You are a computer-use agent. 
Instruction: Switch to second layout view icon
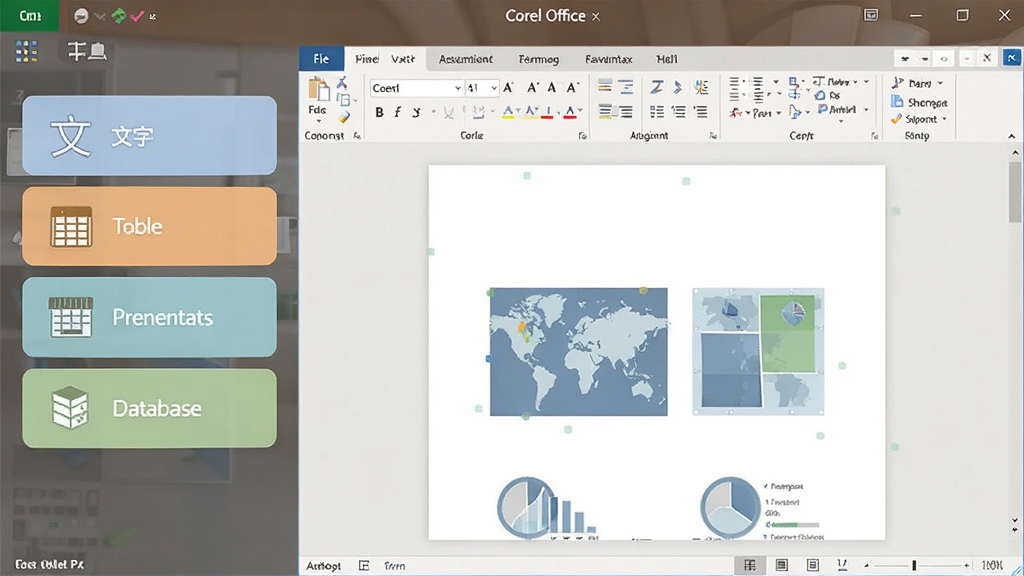(782, 565)
